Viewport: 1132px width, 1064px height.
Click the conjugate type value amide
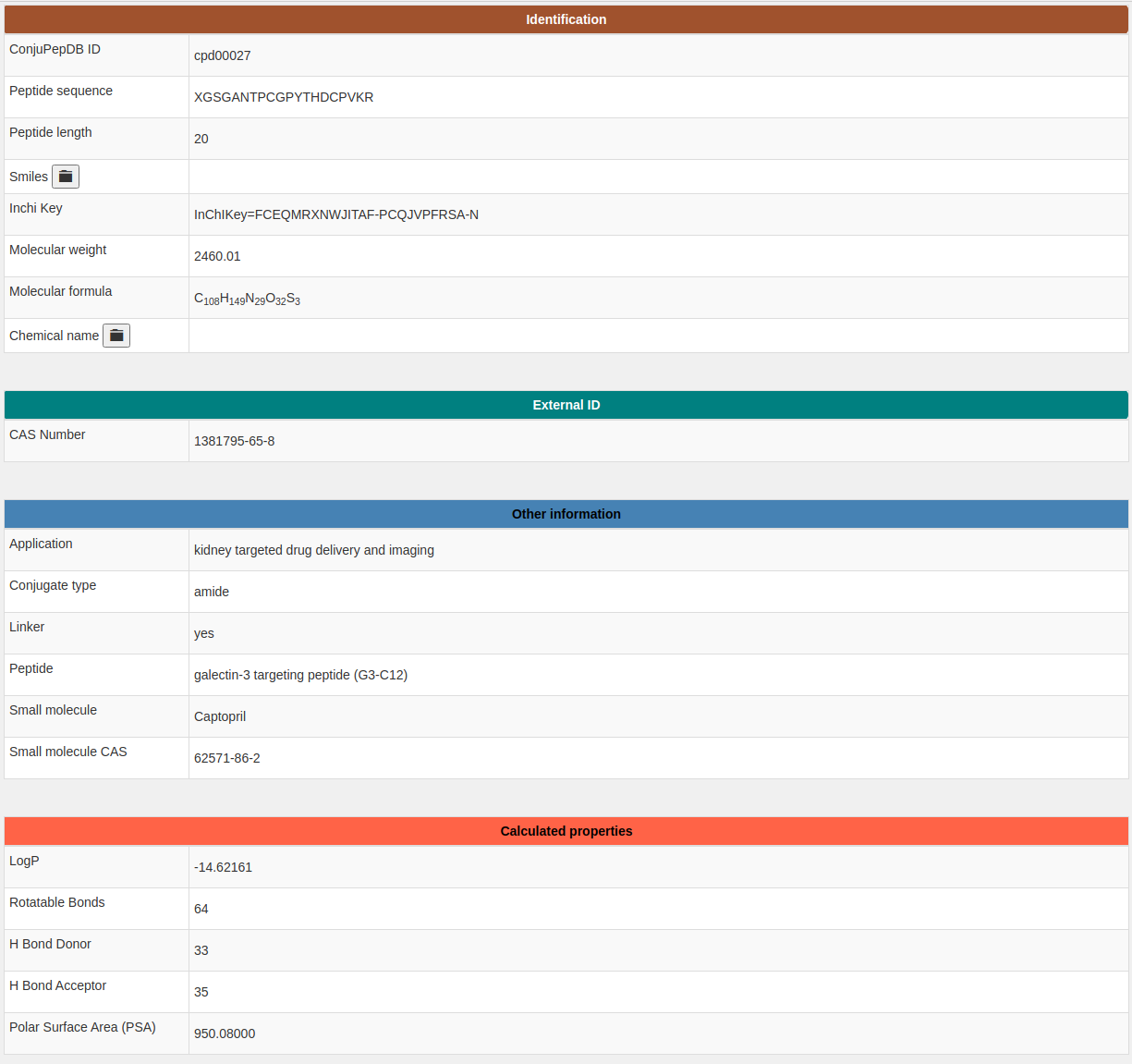pyautogui.click(x=212, y=592)
